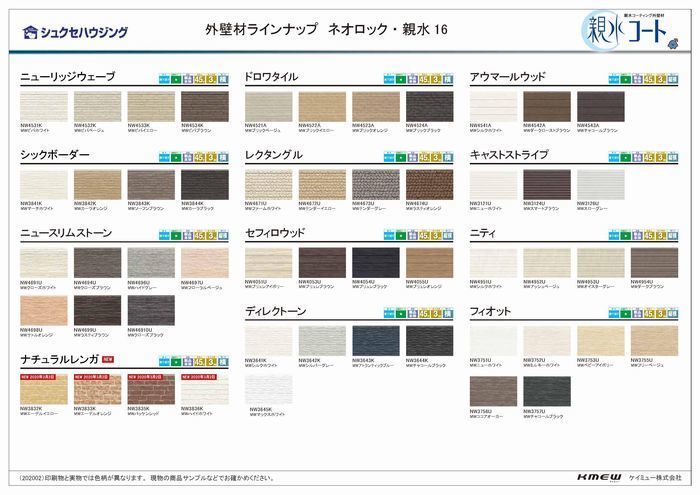Click the KMEW logo in the footer
Screen dimensions: 700x495
pyautogui.click(x=599, y=478)
